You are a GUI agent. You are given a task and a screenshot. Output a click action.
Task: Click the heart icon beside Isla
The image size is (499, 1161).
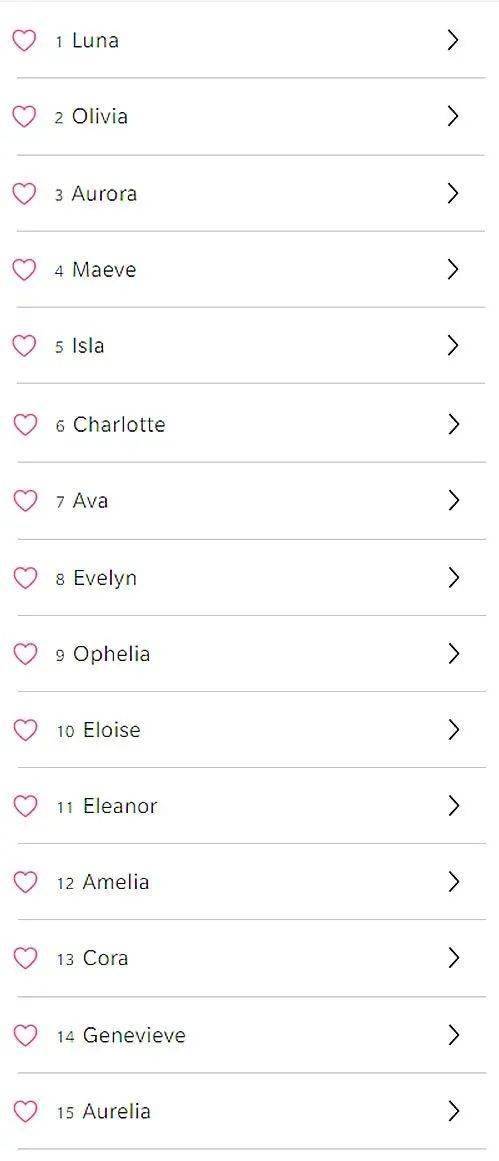(x=24, y=346)
